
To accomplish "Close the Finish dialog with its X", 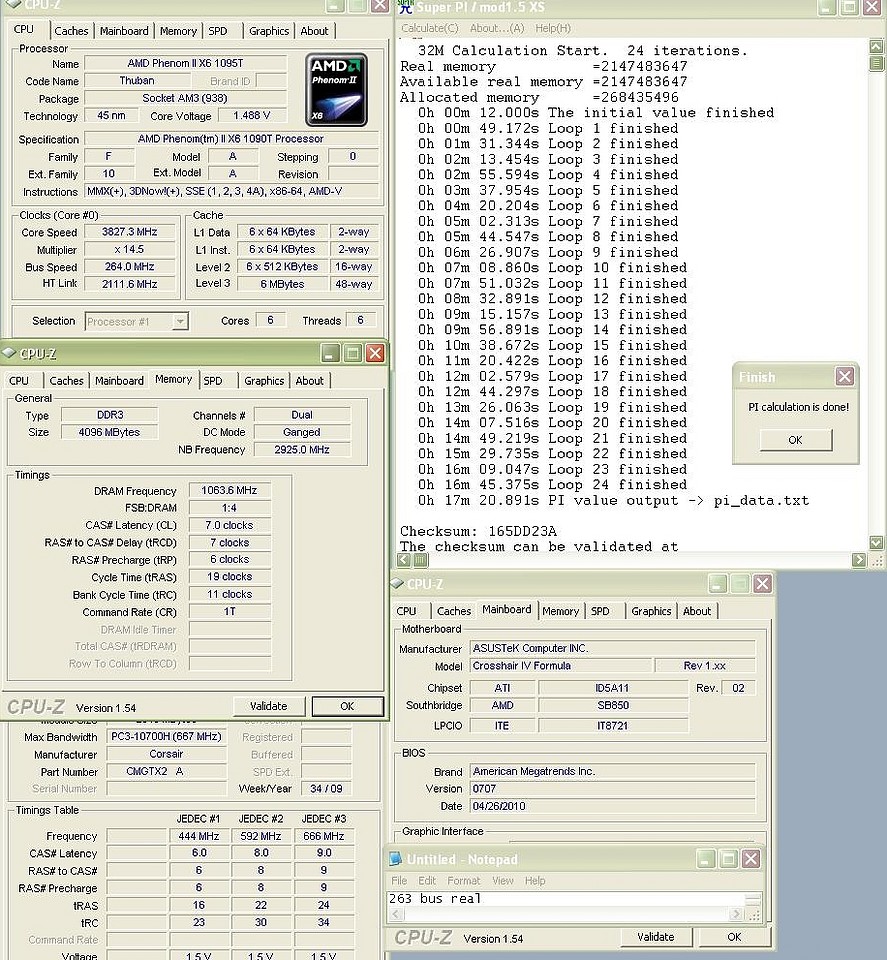I will pyautogui.click(x=845, y=376).
